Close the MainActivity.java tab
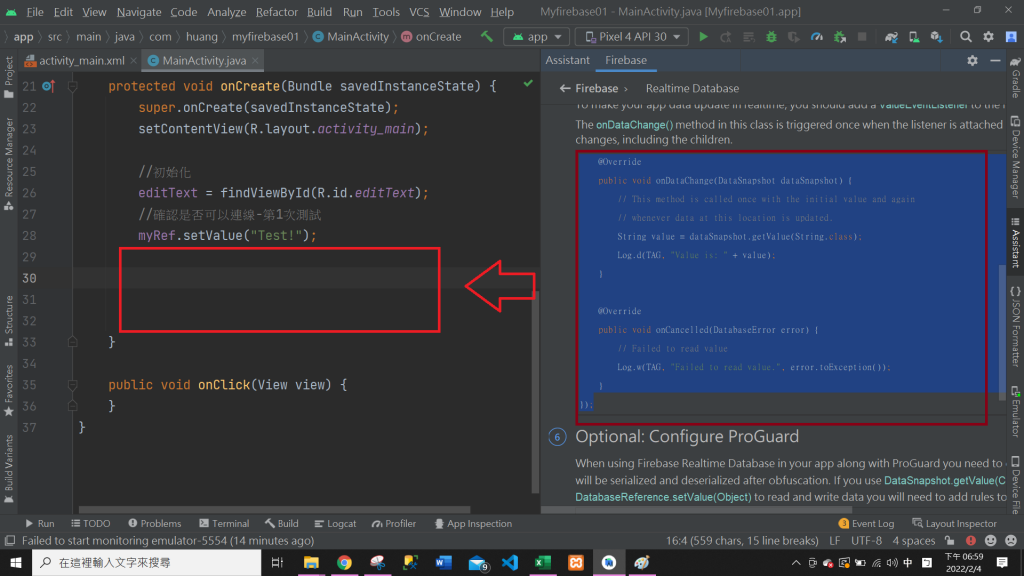 255,61
